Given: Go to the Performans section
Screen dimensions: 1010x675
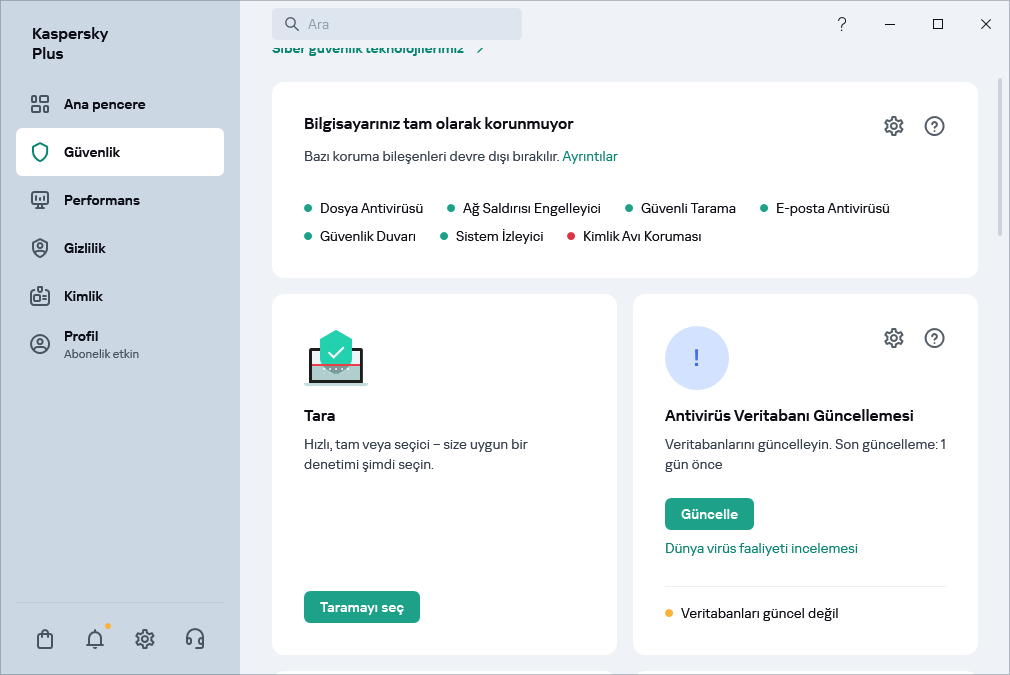Looking at the screenshot, I should point(120,200).
